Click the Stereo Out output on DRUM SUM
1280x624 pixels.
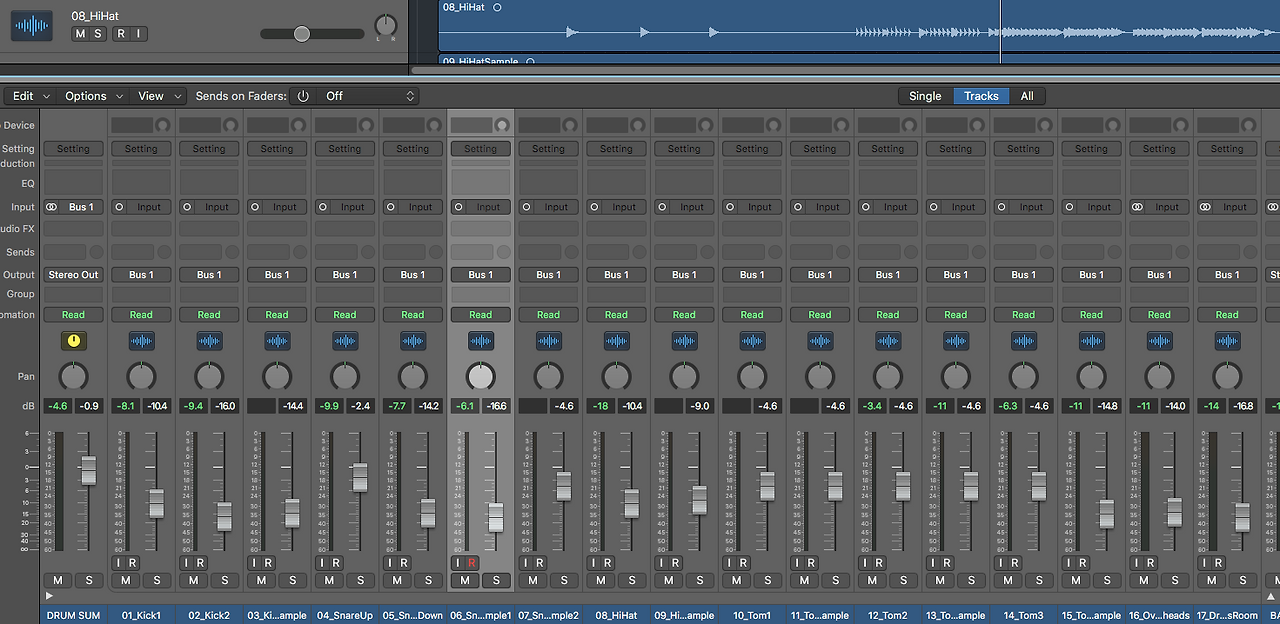click(73, 275)
